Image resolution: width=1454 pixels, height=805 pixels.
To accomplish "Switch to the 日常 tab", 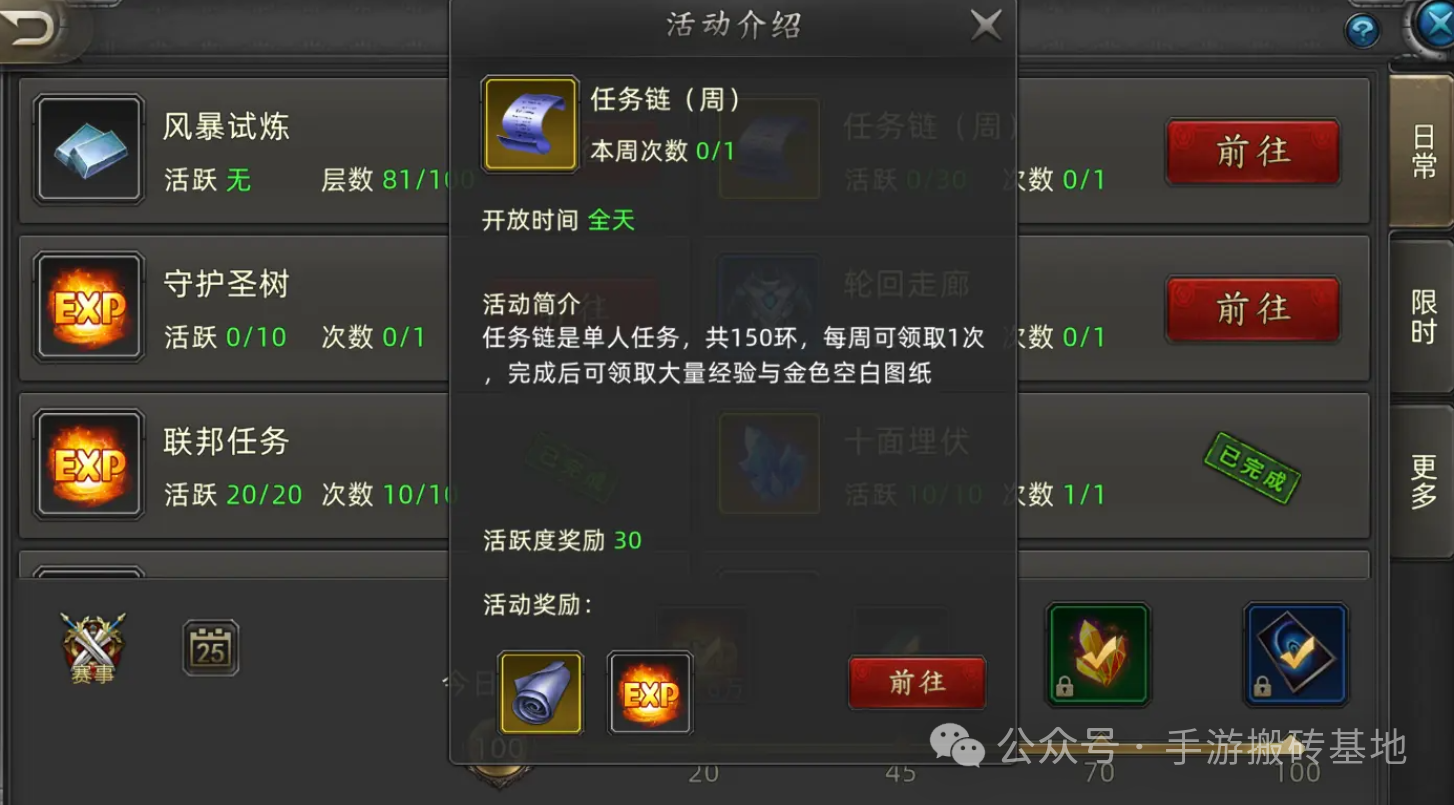I will coord(1423,153).
